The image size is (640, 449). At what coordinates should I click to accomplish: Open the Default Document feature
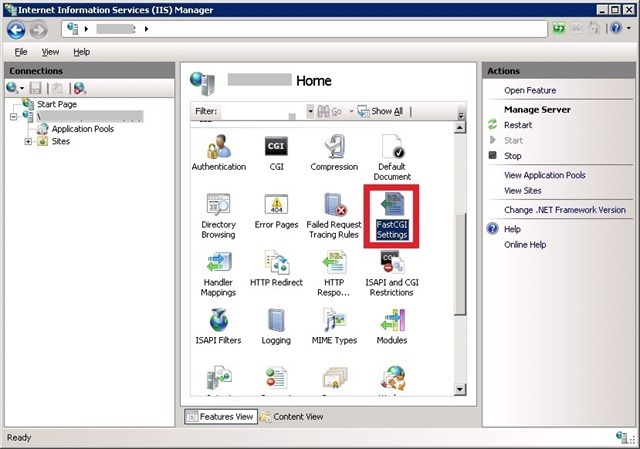[x=392, y=158]
